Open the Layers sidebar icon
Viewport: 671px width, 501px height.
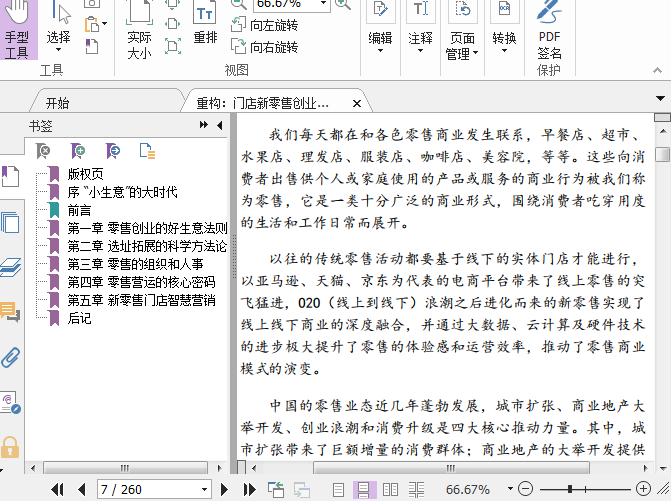click(x=10, y=268)
